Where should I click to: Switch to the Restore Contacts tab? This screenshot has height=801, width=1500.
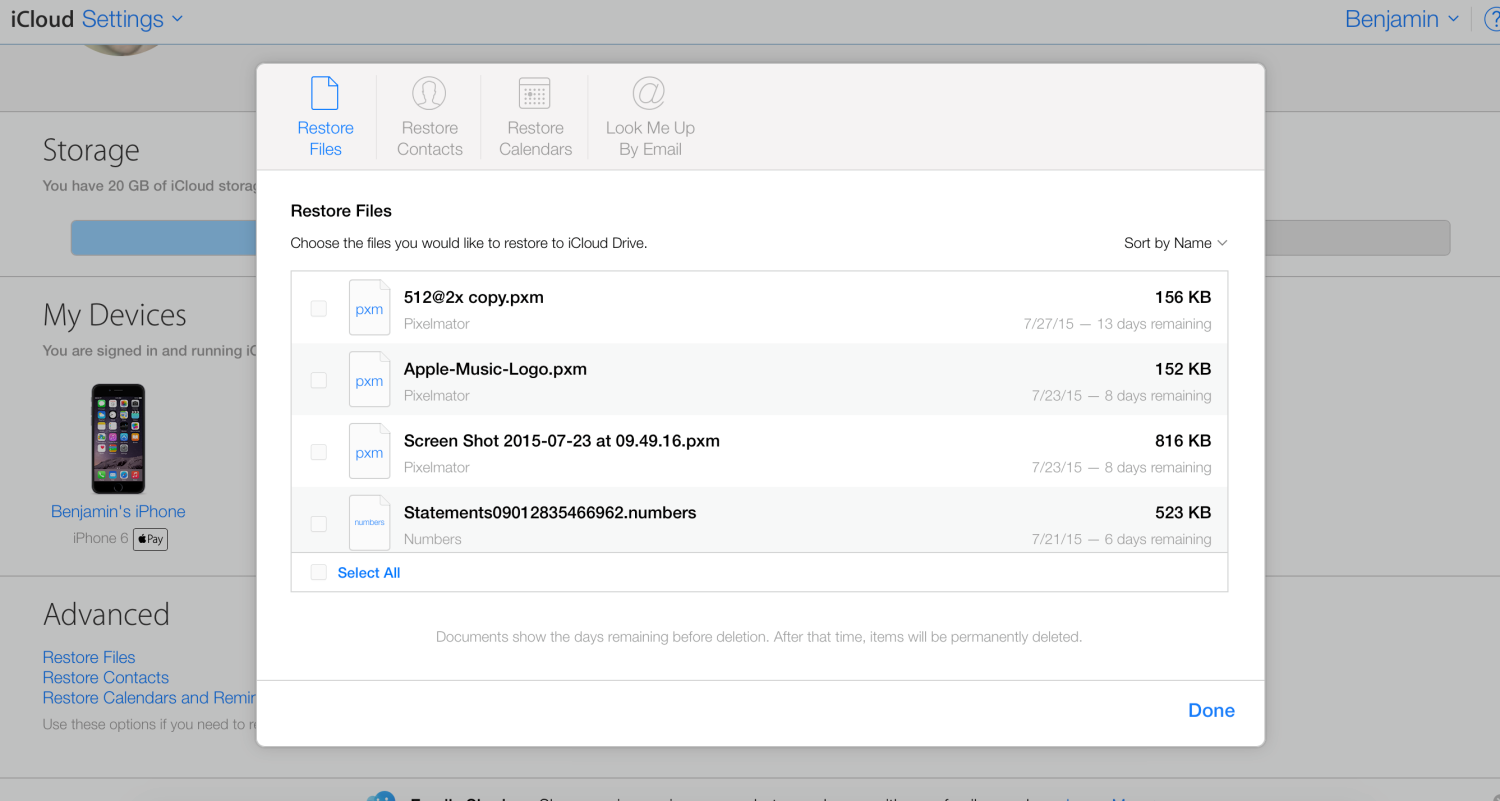pos(429,115)
